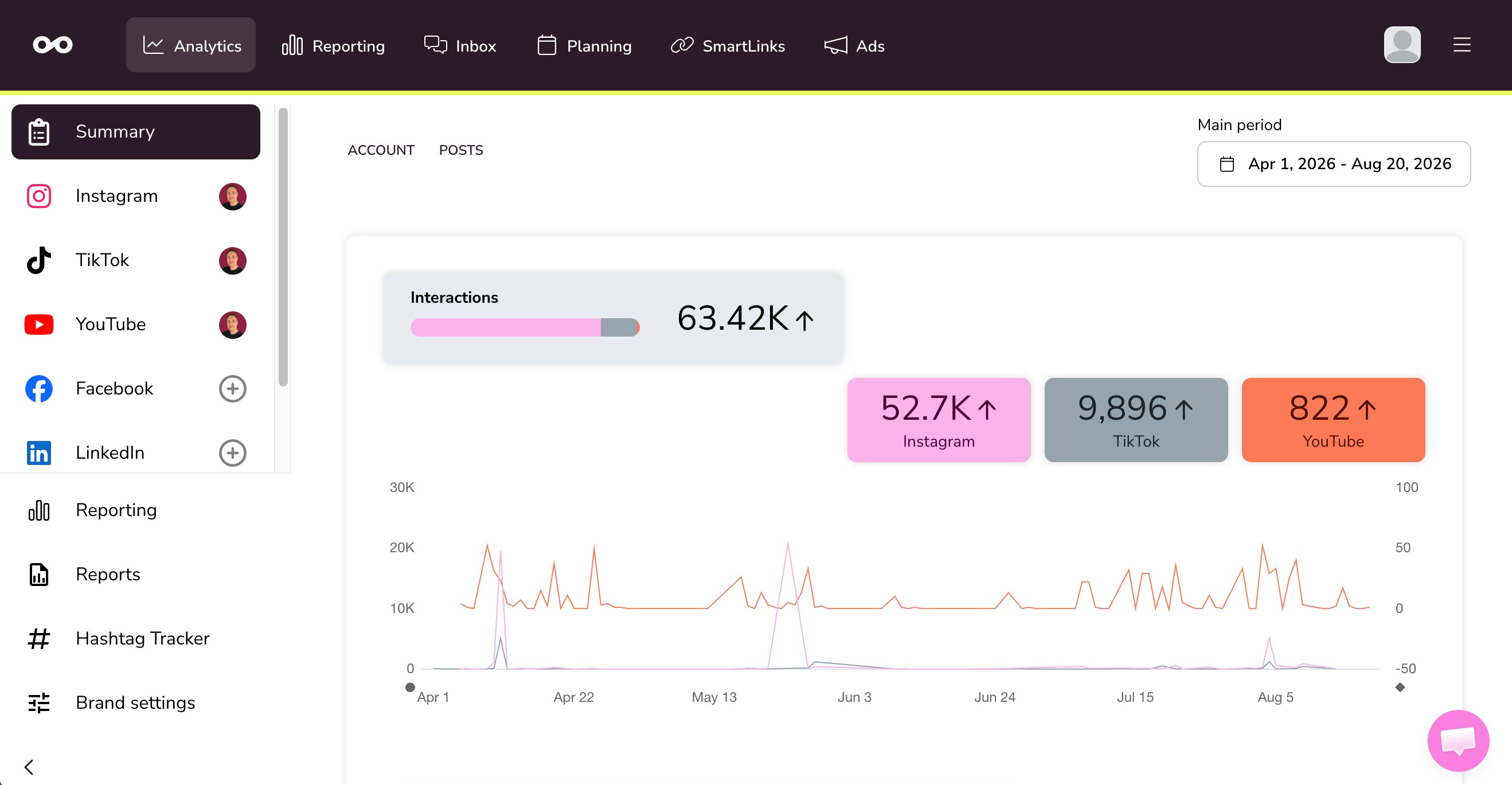Toggle the YouTube 822 series card

tap(1333, 420)
